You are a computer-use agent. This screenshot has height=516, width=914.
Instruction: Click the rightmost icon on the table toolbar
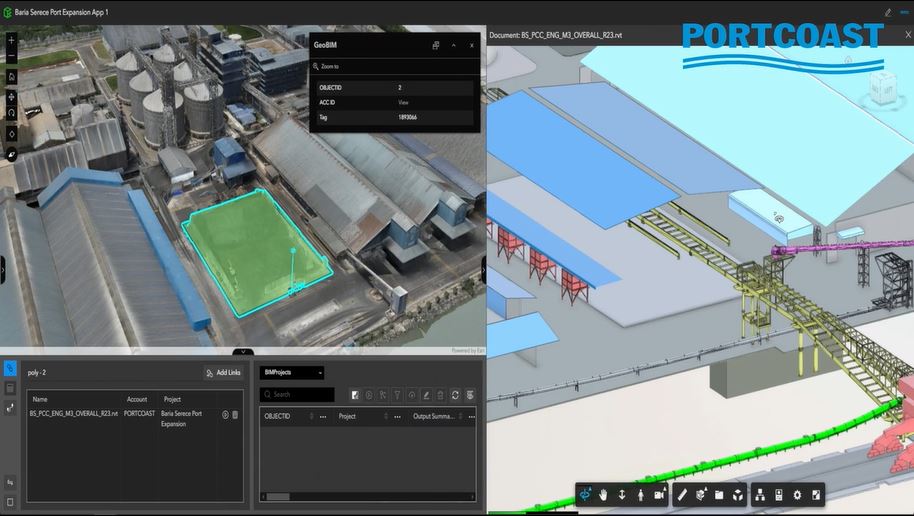(470, 395)
